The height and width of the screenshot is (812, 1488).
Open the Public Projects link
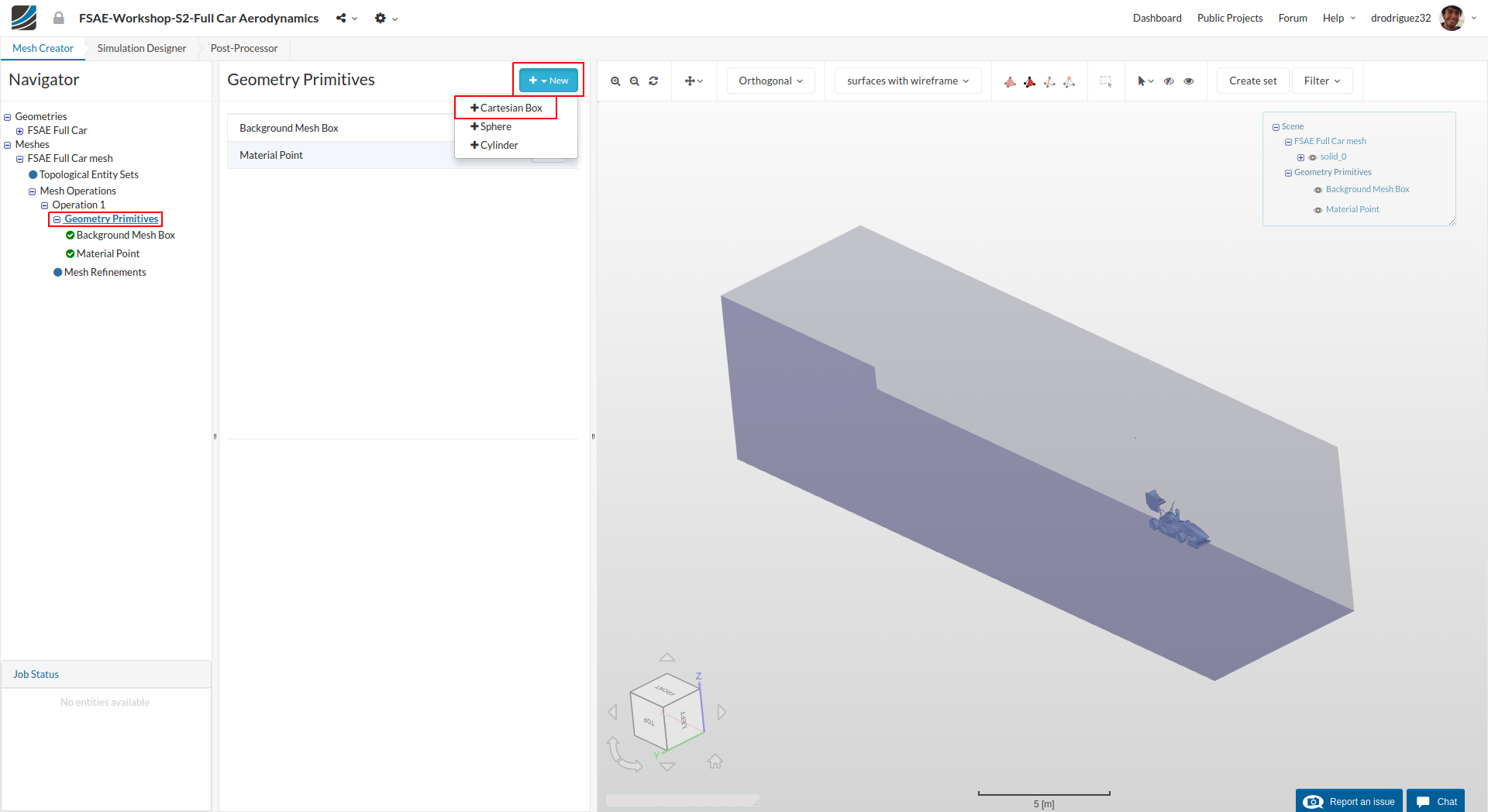pyautogui.click(x=1230, y=18)
